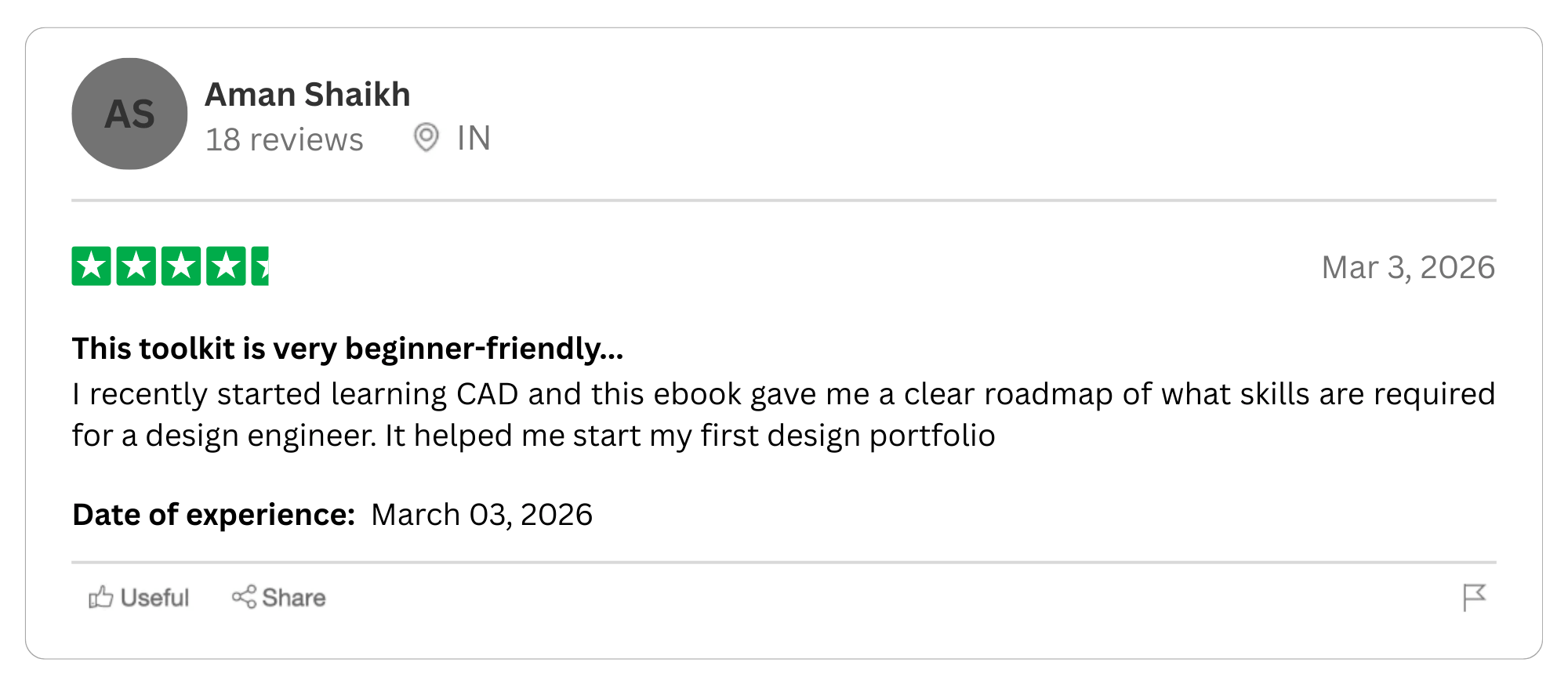Click the fourth green rating star
This screenshot has width=1568, height=684.
click(226, 266)
